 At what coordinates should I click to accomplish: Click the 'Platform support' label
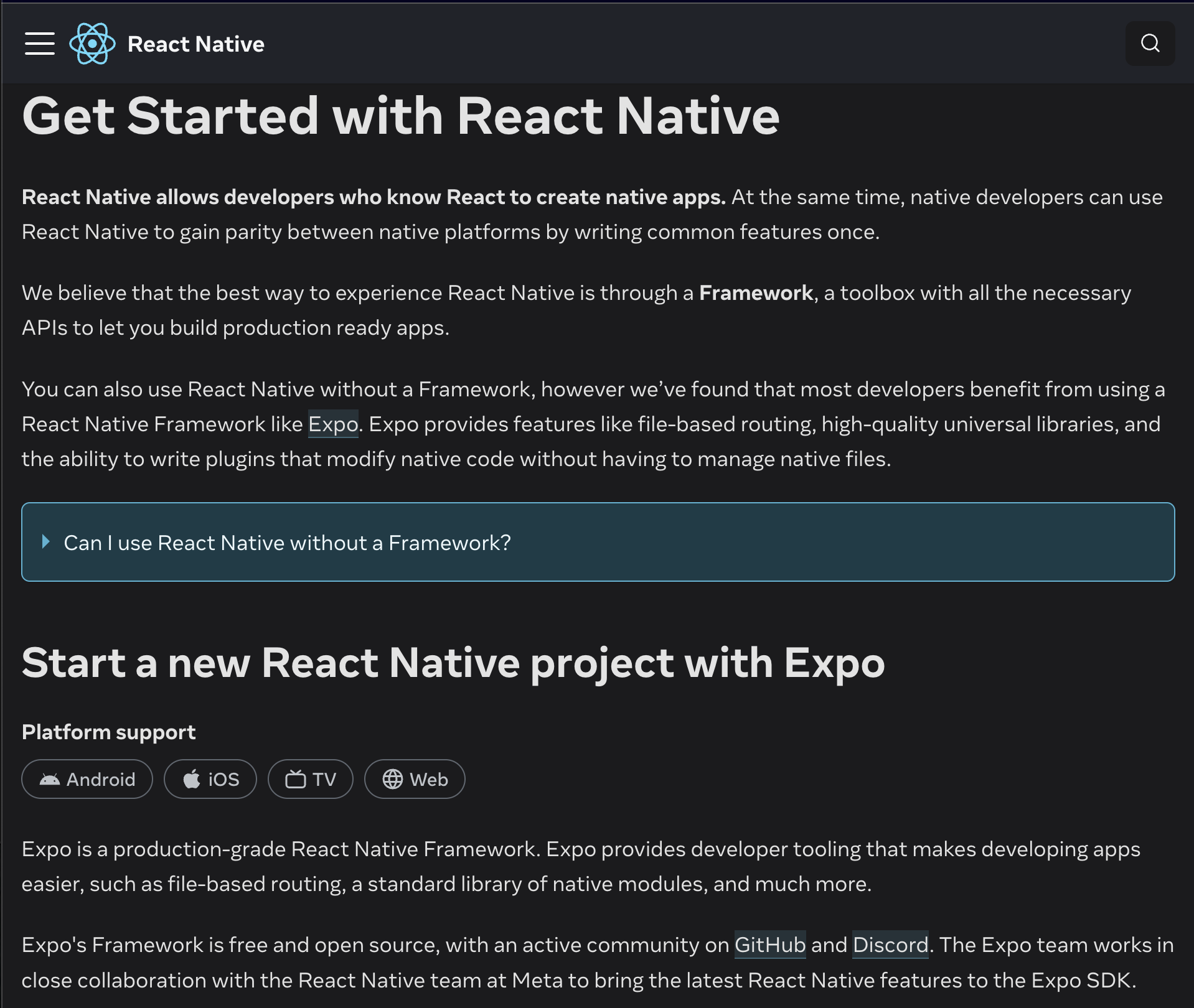point(109,732)
